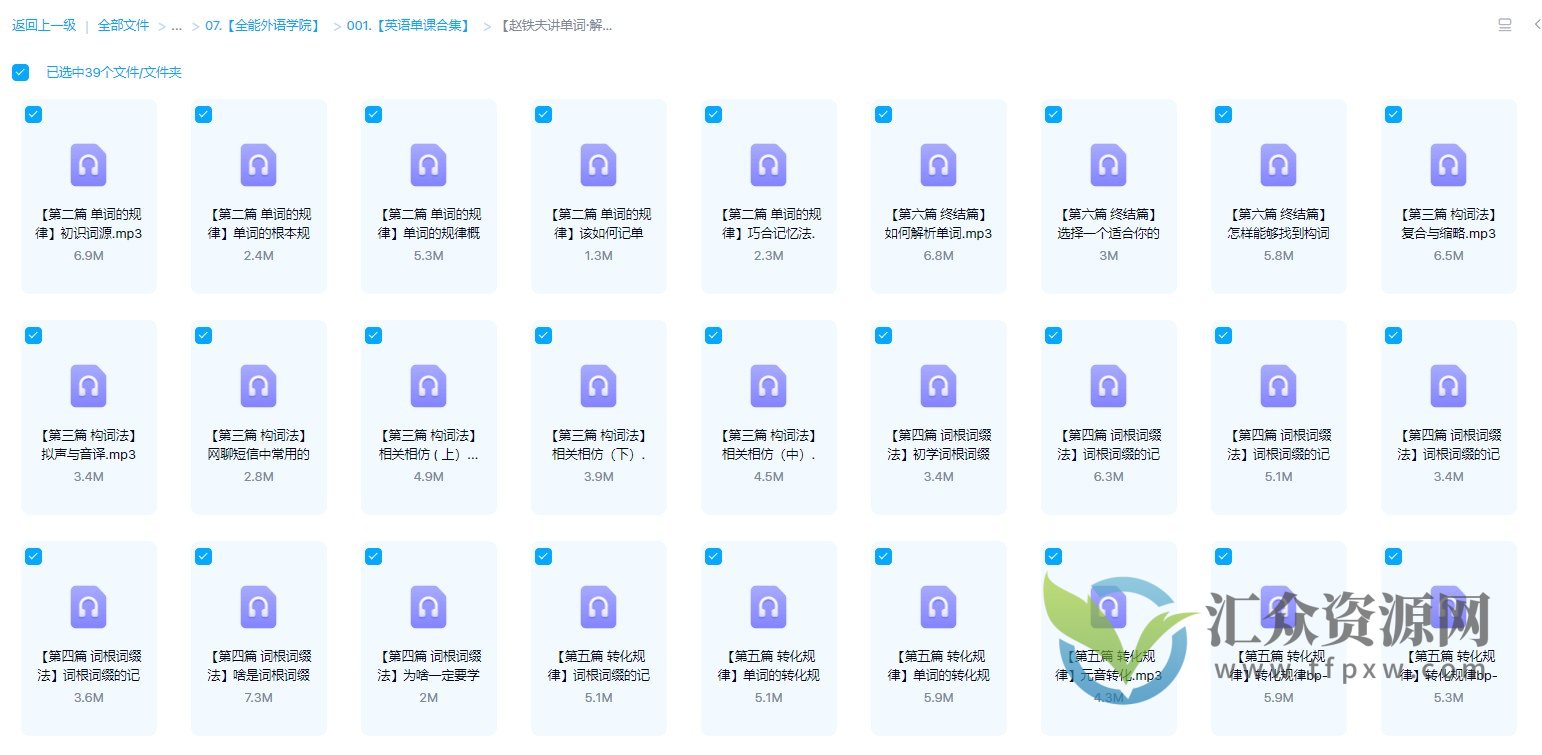Viewport: 1542px width, 755px height.
Task: Click the audio icon of 初识词源.mp3
Action: [x=88, y=165]
